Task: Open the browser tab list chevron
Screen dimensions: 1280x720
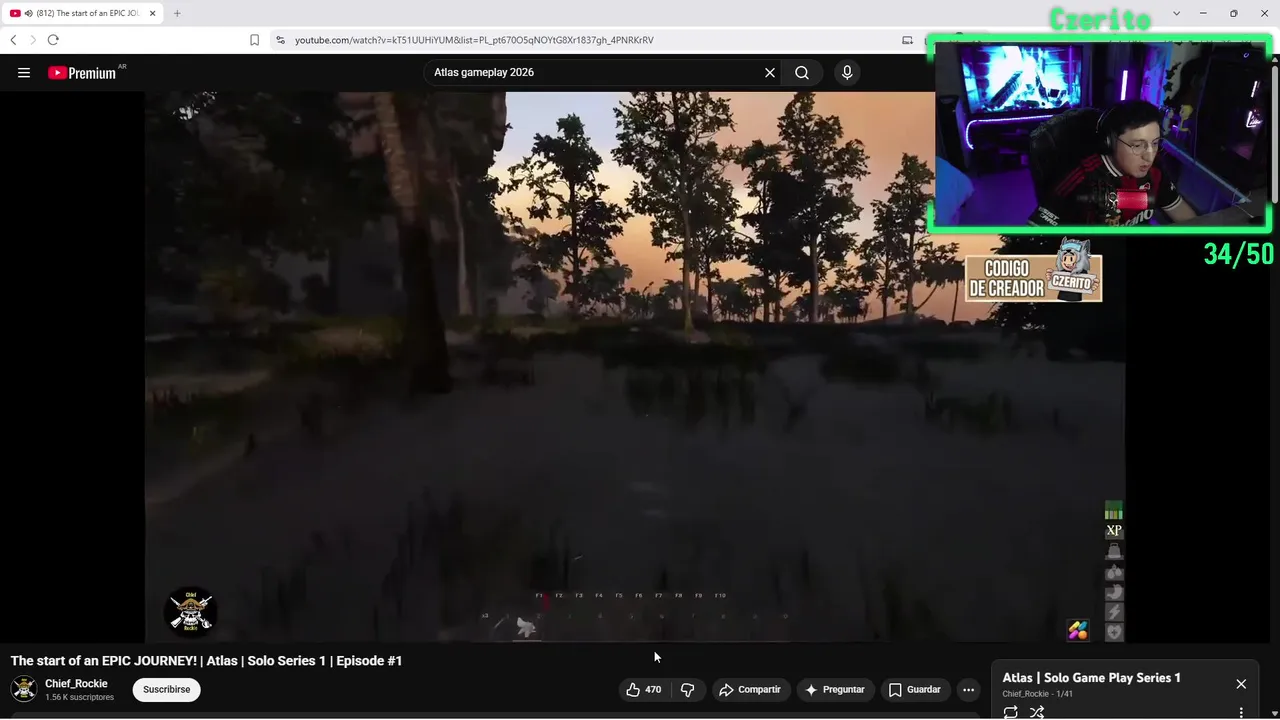Action: pos(1176,13)
